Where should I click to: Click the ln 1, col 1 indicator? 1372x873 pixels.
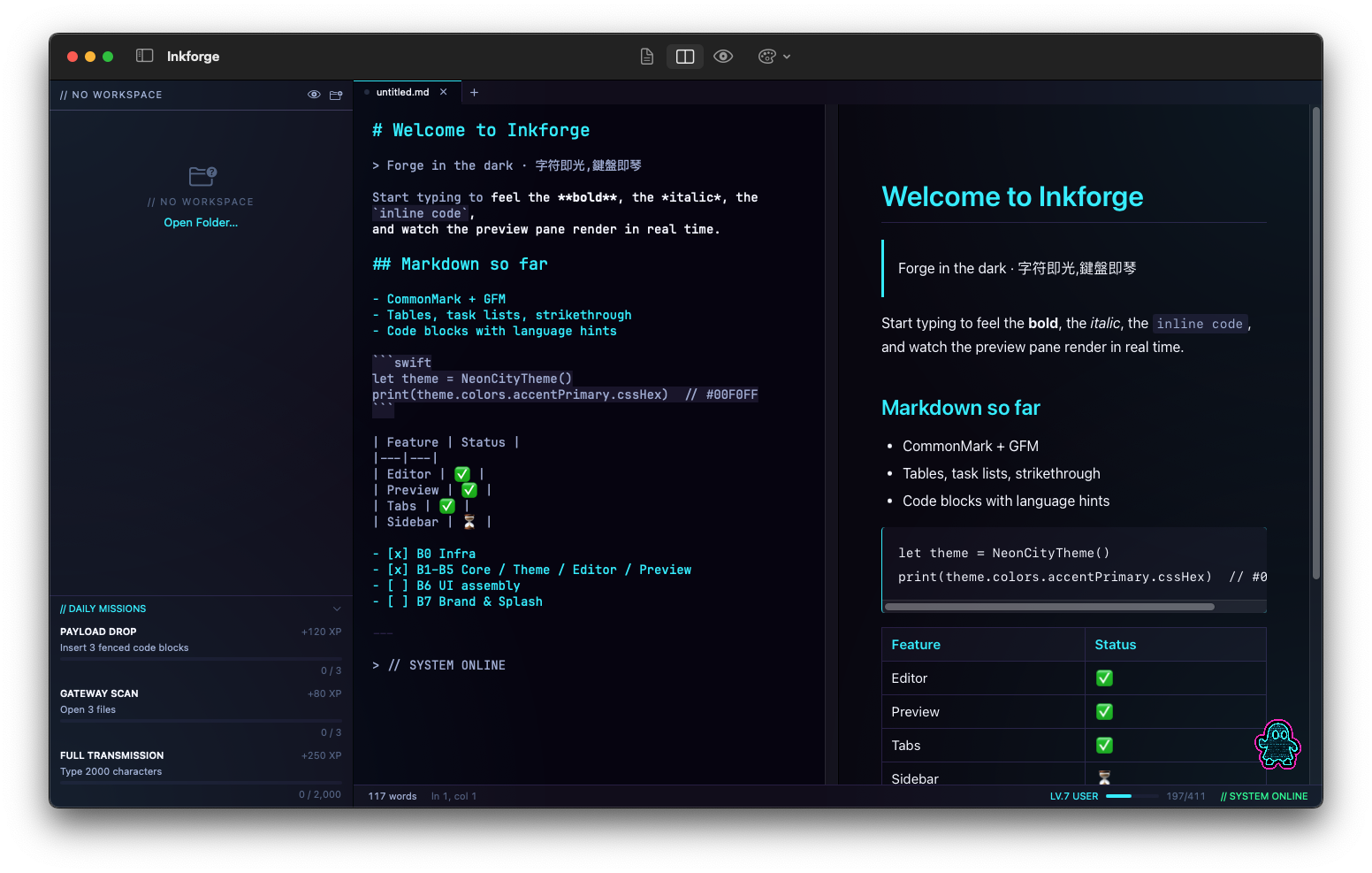tap(454, 796)
